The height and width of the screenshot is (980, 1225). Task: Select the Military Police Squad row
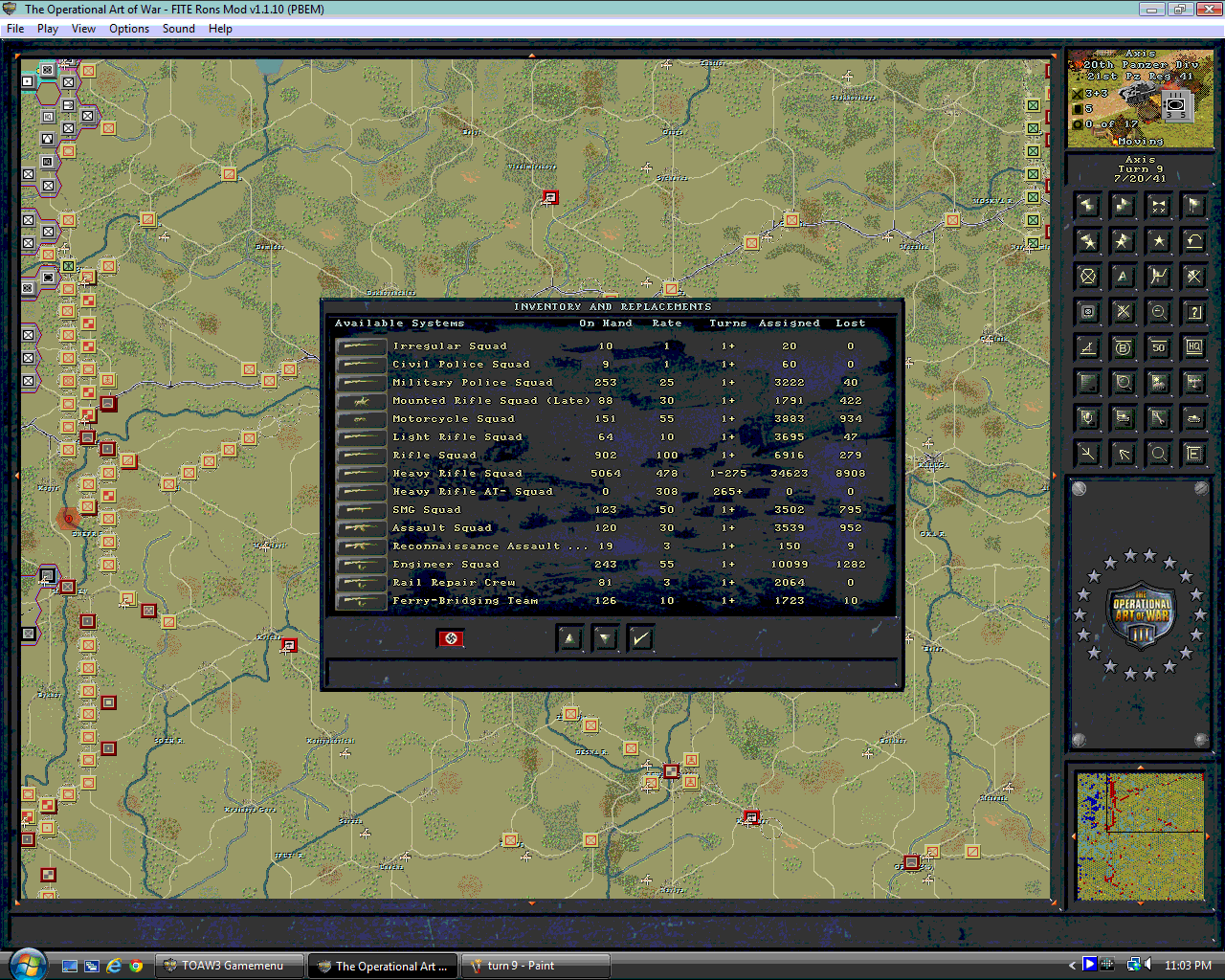point(613,383)
